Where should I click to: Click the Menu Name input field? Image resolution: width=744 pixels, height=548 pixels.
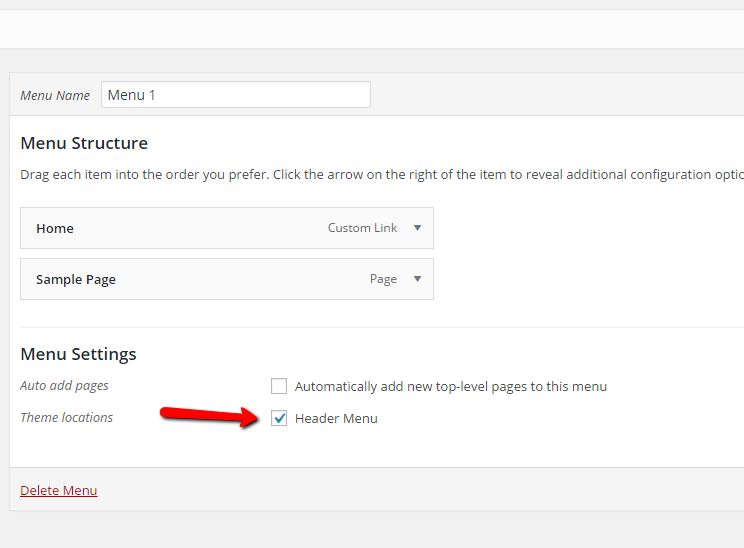coord(236,95)
